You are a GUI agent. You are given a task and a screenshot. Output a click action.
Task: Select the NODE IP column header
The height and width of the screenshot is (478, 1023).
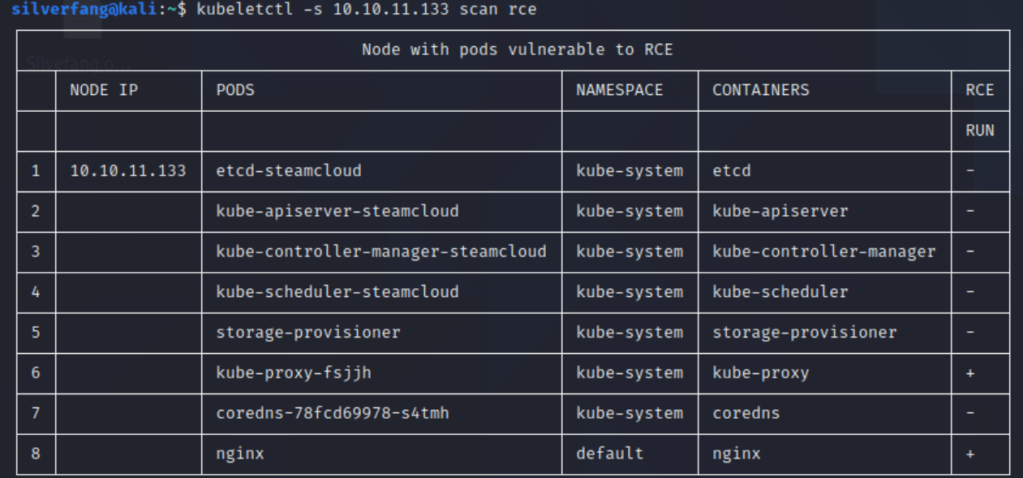pos(104,90)
